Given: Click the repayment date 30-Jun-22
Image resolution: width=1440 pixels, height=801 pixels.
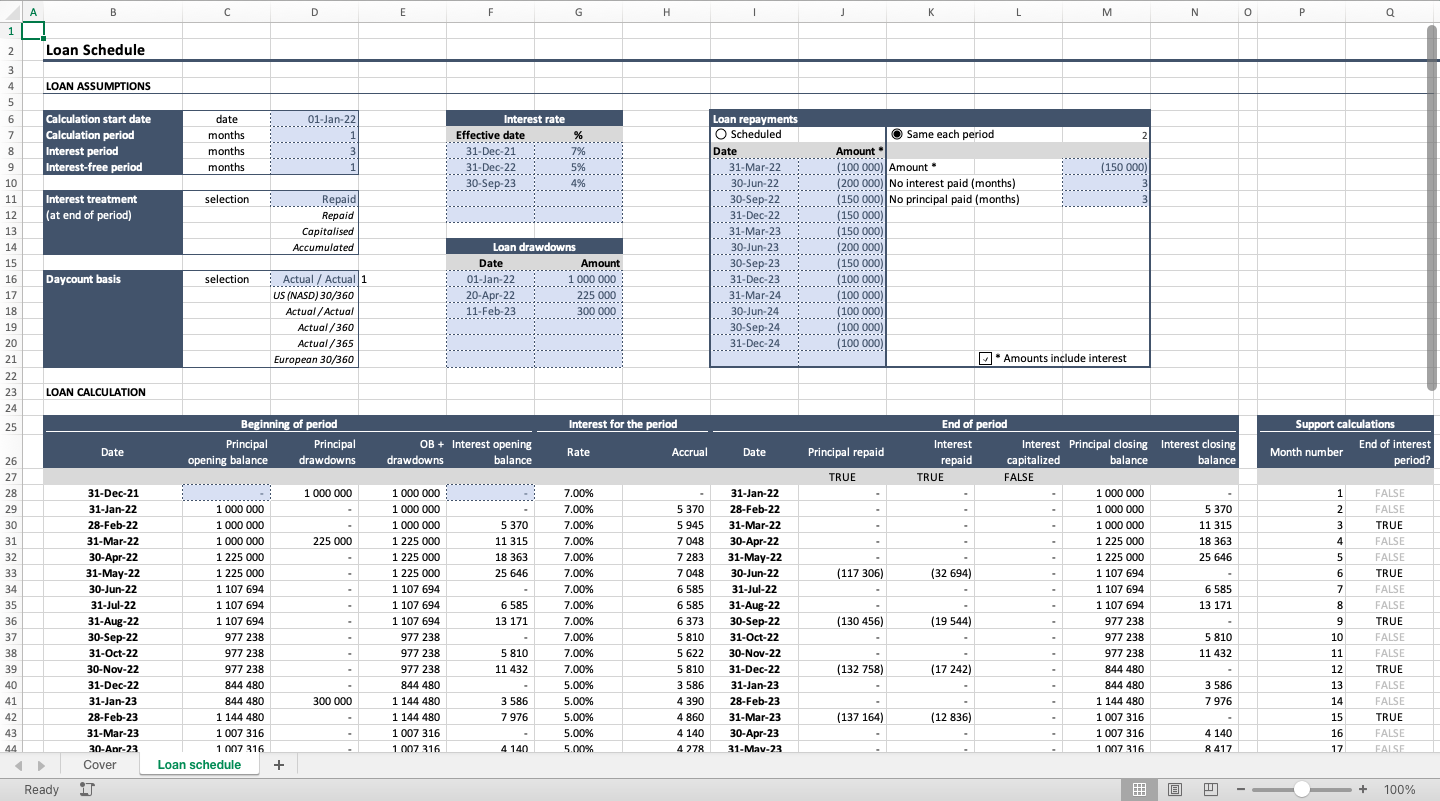Looking at the screenshot, I should pyautogui.click(x=754, y=183).
